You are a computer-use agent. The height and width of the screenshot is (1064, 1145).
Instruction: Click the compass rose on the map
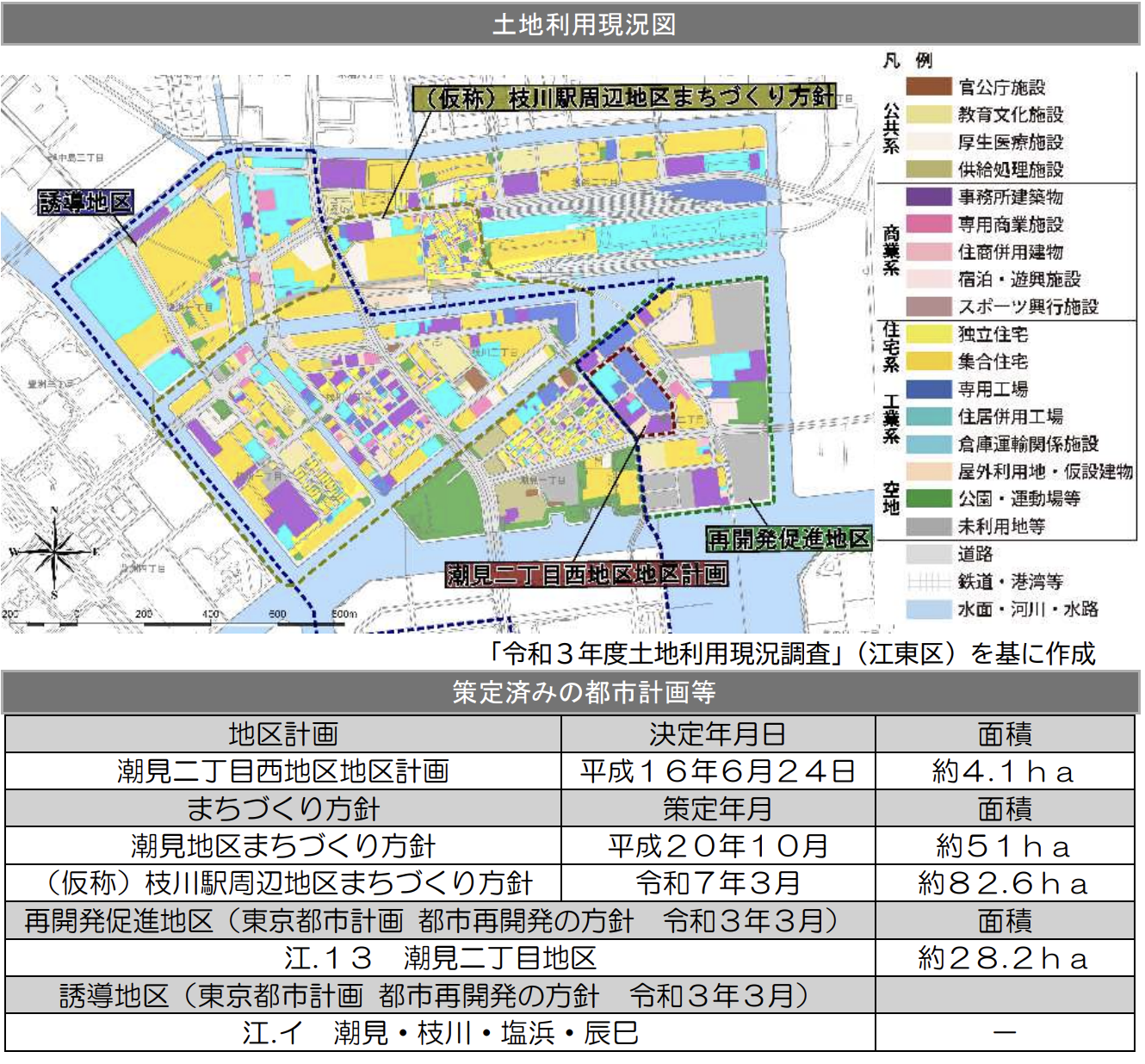pyautogui.click(x=54, y=551)
